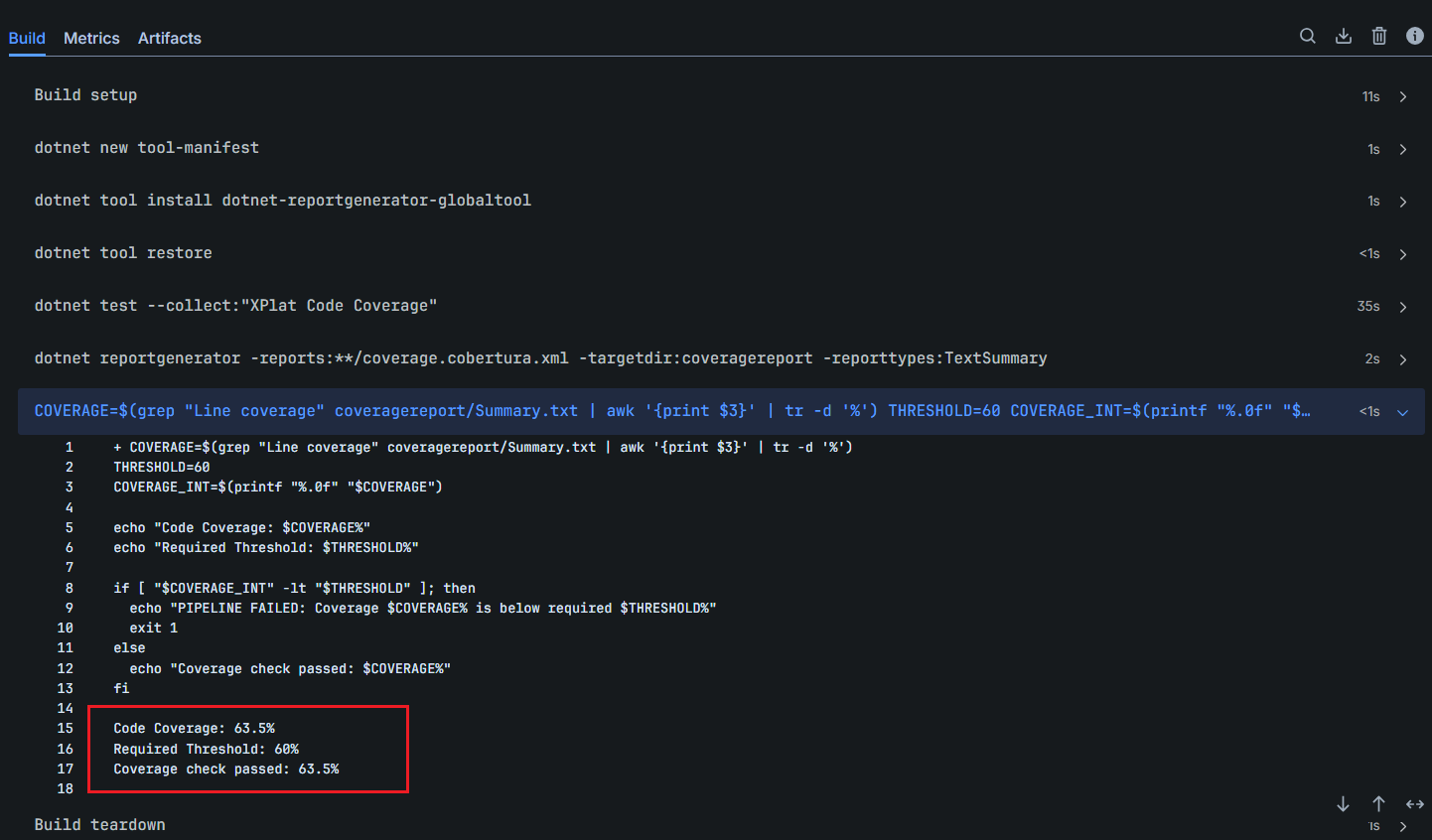Expand the Build setup step
Screen dimensions: 1432x840
tap(1402, 96)
